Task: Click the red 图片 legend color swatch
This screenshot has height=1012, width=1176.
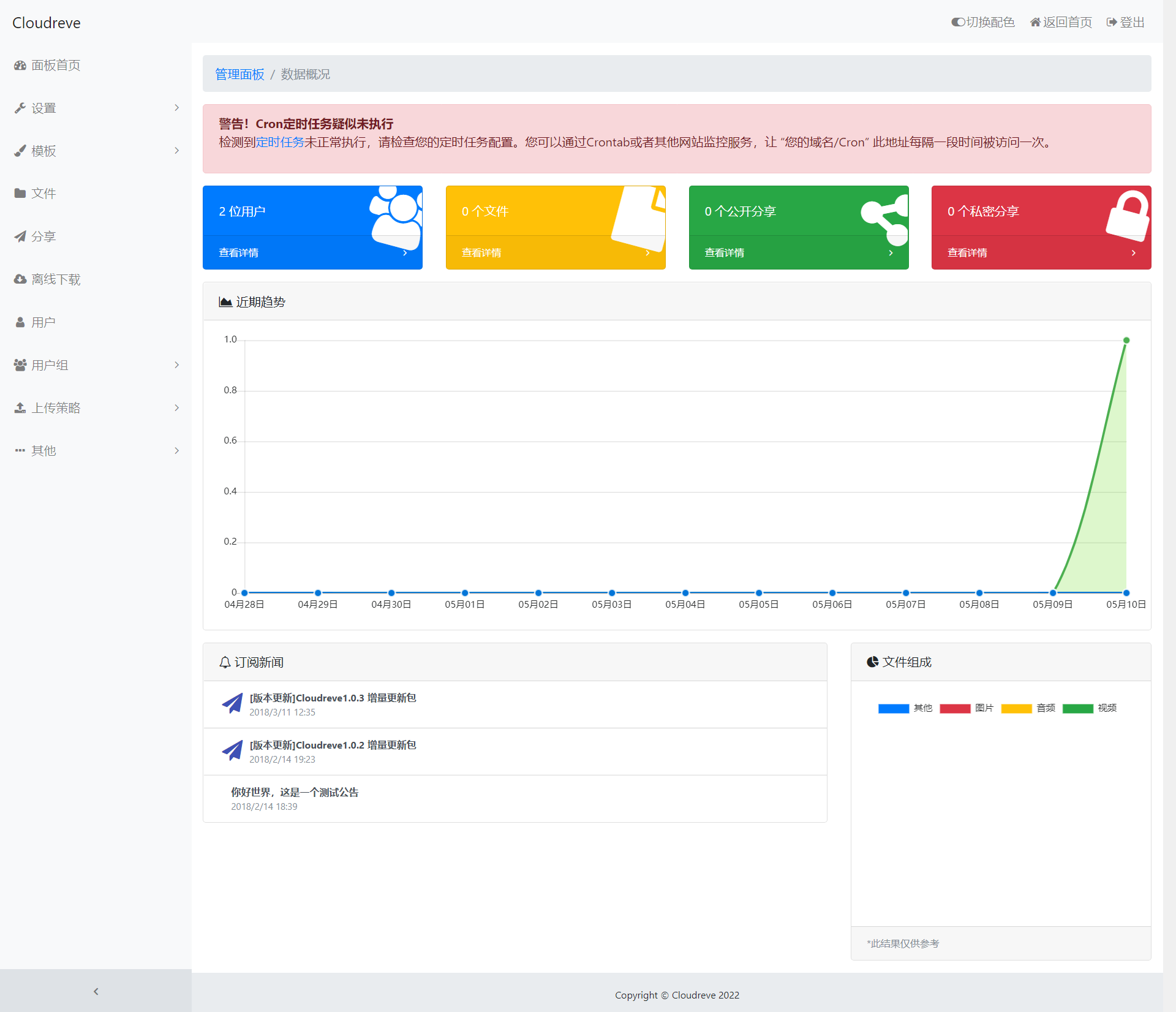Action: coord(954,709)
